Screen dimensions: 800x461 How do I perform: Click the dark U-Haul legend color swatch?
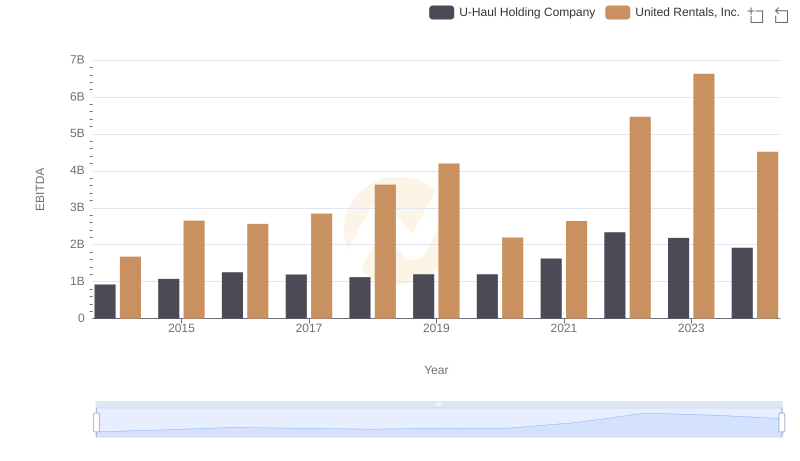[441, 12]
